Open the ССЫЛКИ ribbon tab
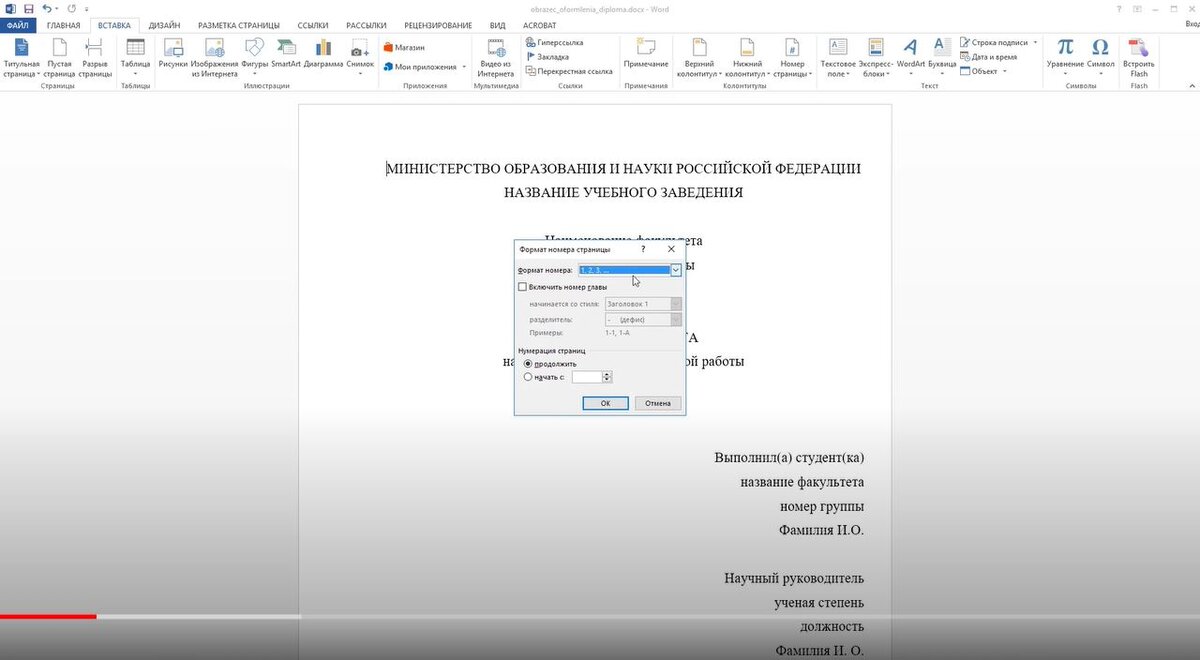This screenshot has width=1200, height=660. tap(312, 24)
